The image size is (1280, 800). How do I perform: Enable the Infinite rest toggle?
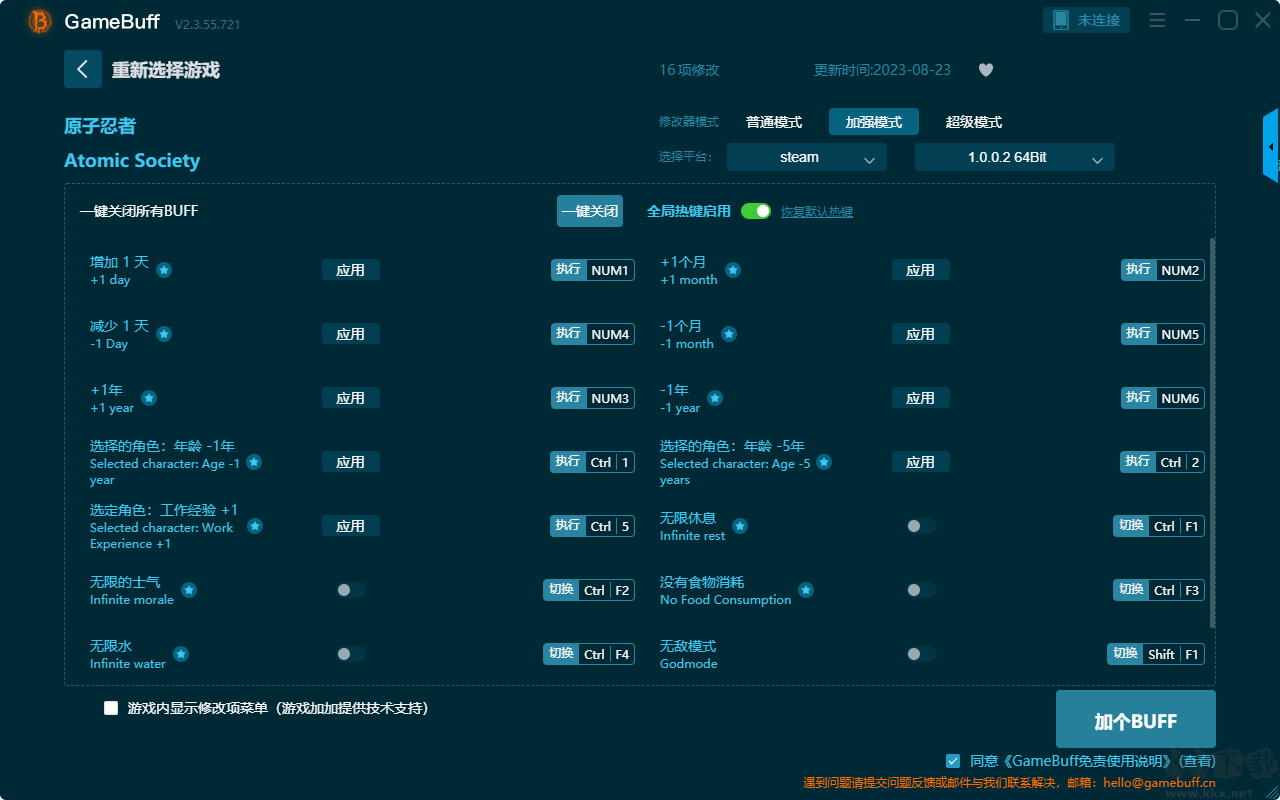(x=921, y=526)
